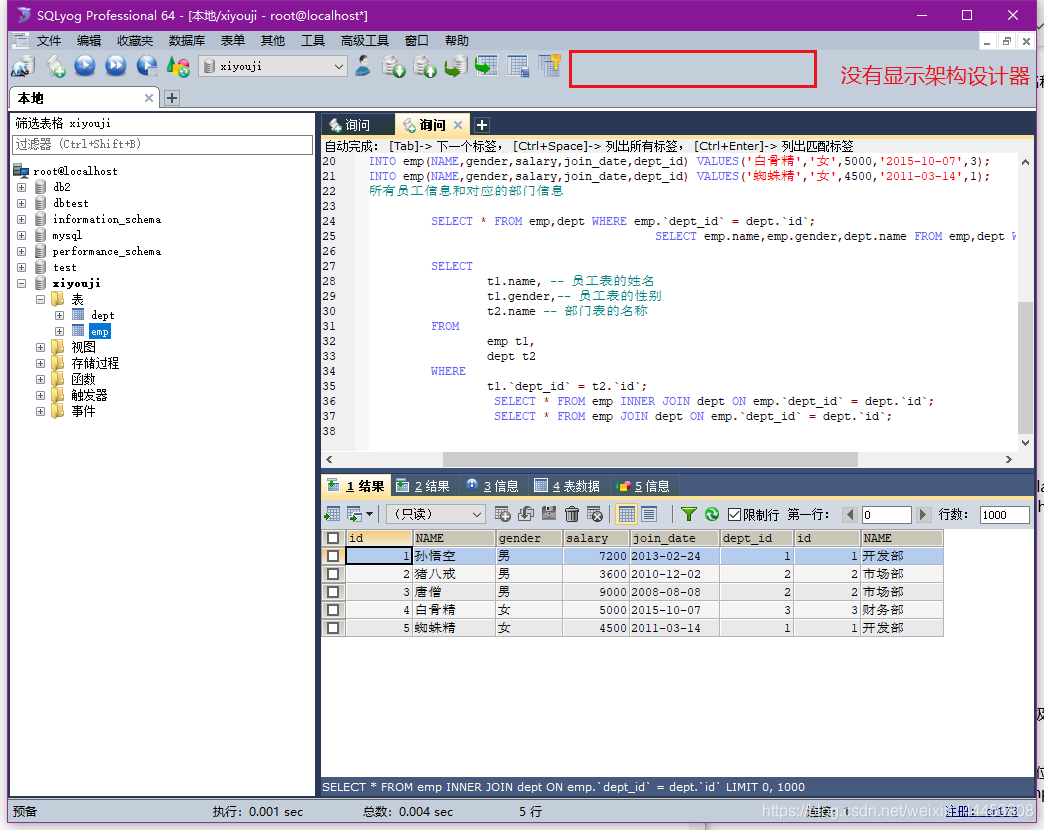Click the insert new row icon
The image size is (1044, 830).
[503, 514]
